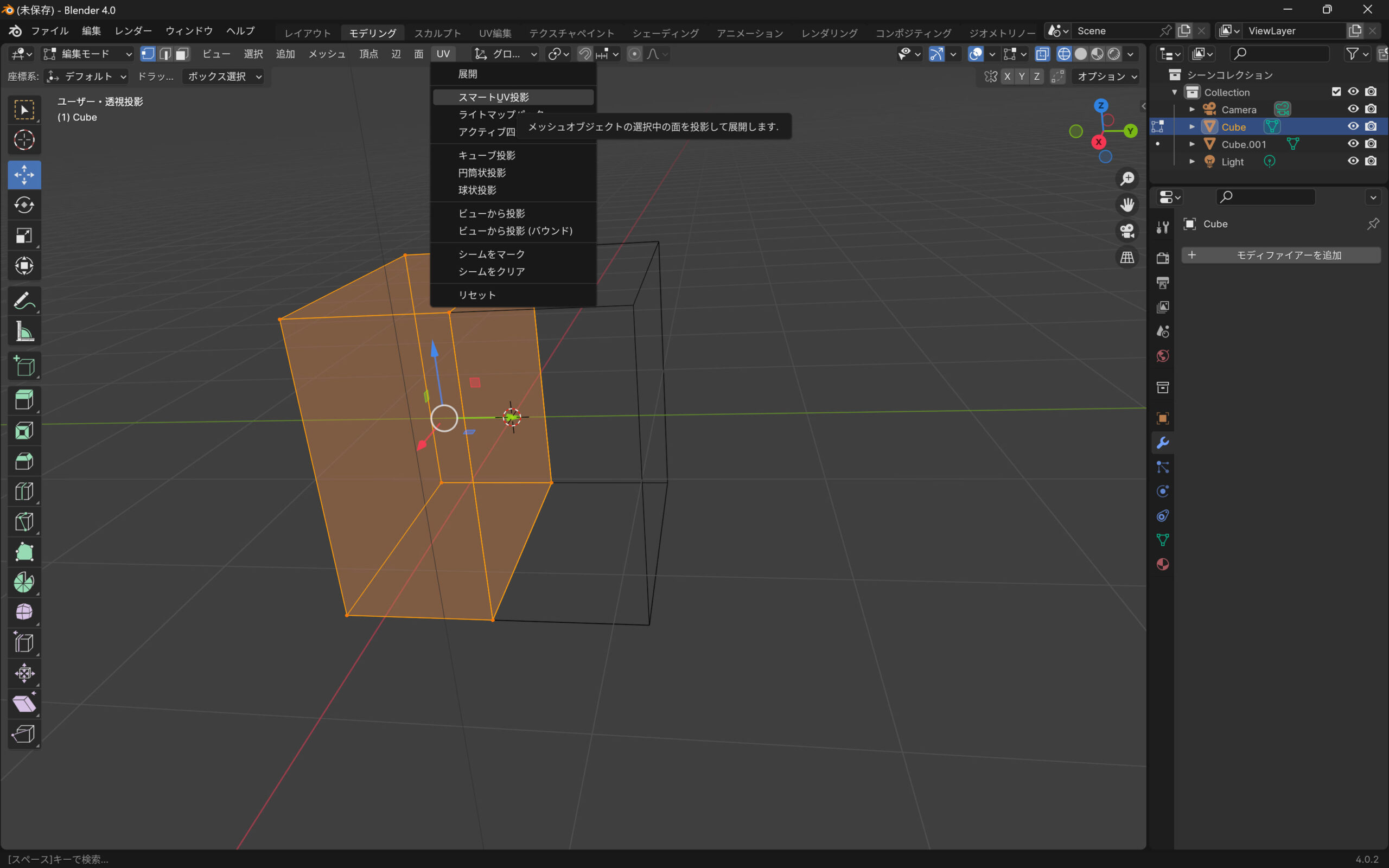Choose キューブ投影 from the UV menu

[x=487, y=156]
